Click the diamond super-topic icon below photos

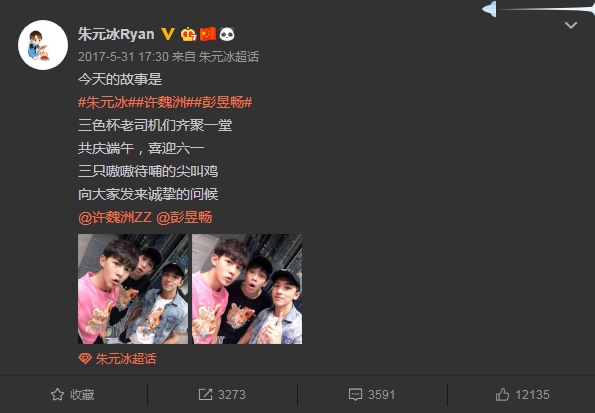(x=85, y=358)
